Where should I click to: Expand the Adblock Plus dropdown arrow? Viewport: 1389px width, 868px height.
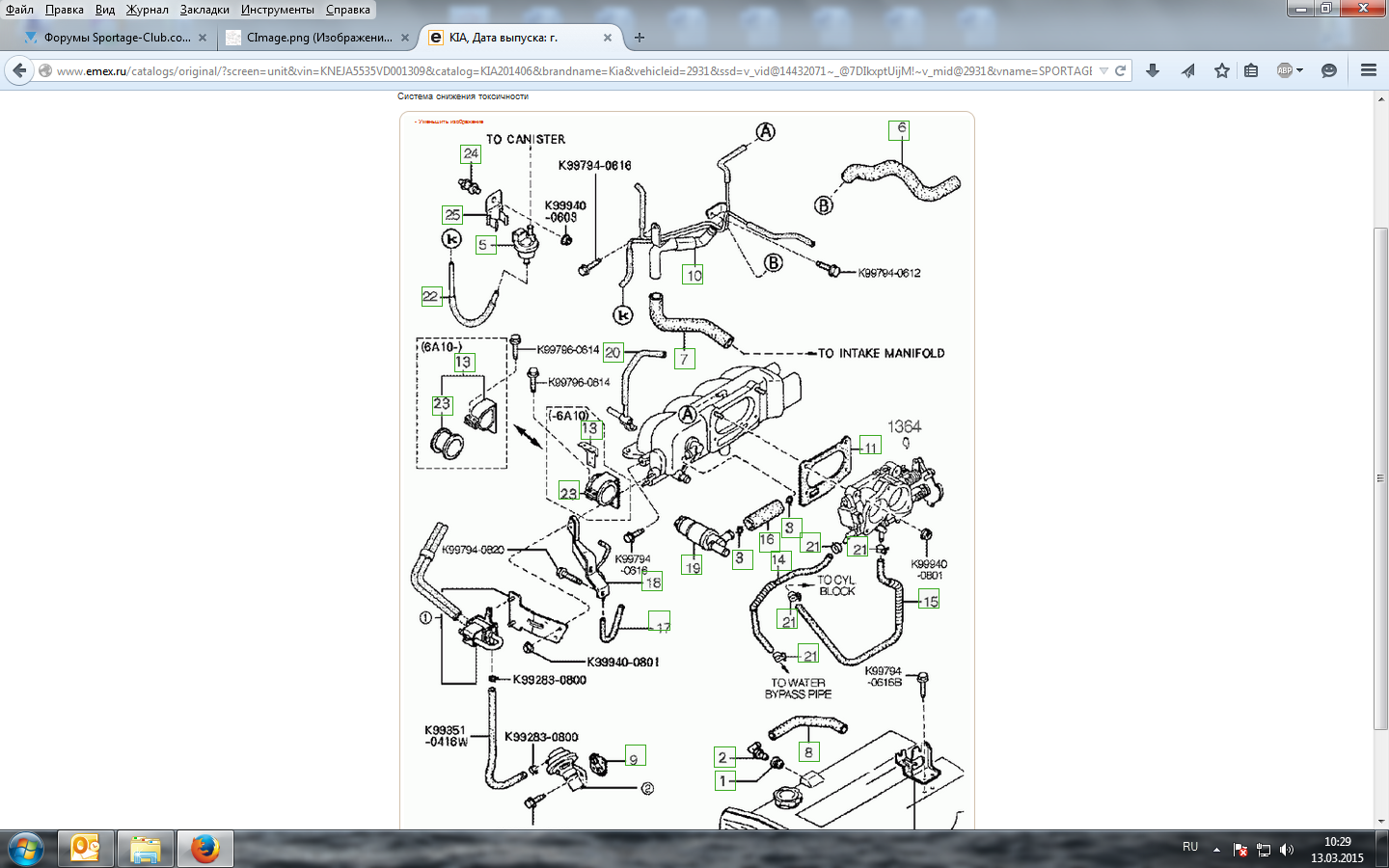point(1300,70)
